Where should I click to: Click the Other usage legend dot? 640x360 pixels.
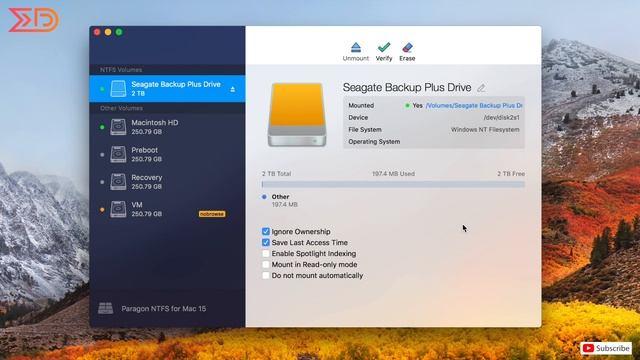coord(264,197)
